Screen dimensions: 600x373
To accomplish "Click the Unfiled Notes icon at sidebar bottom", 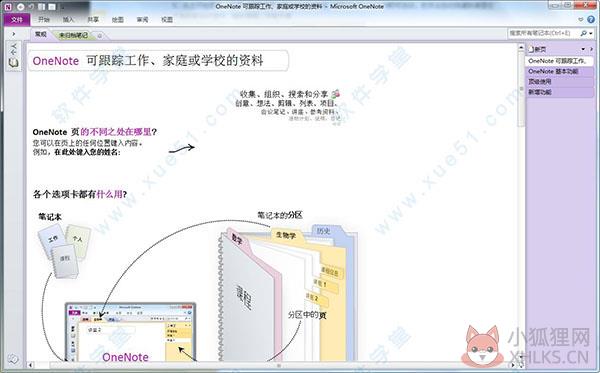I will click(13, 358).
